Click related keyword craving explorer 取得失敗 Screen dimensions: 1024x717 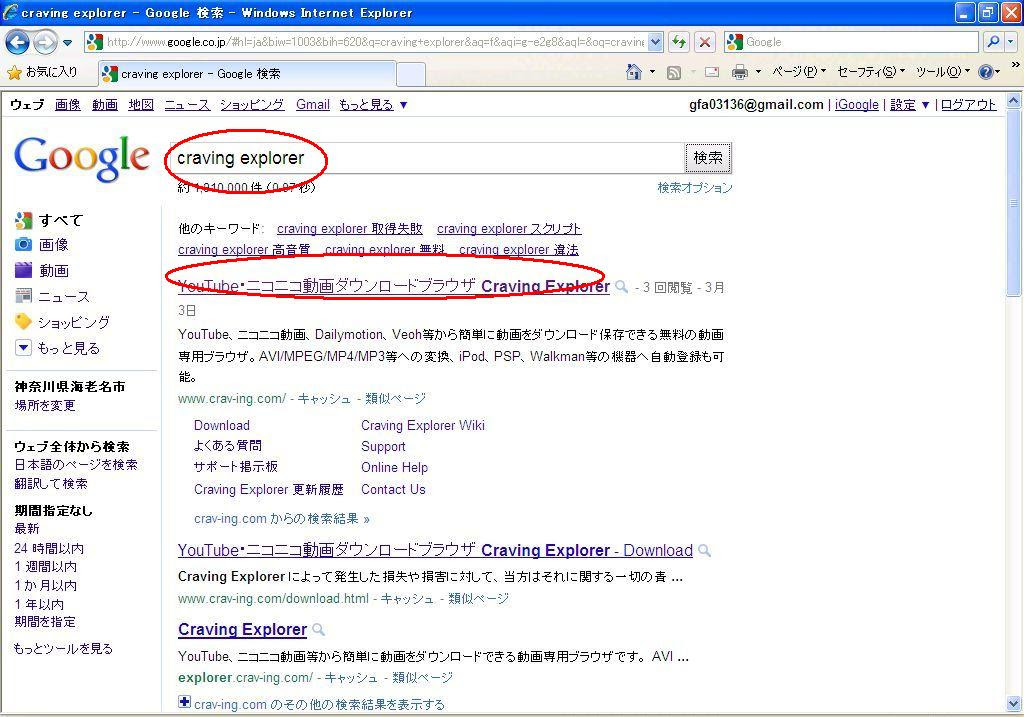coord(349,229)
